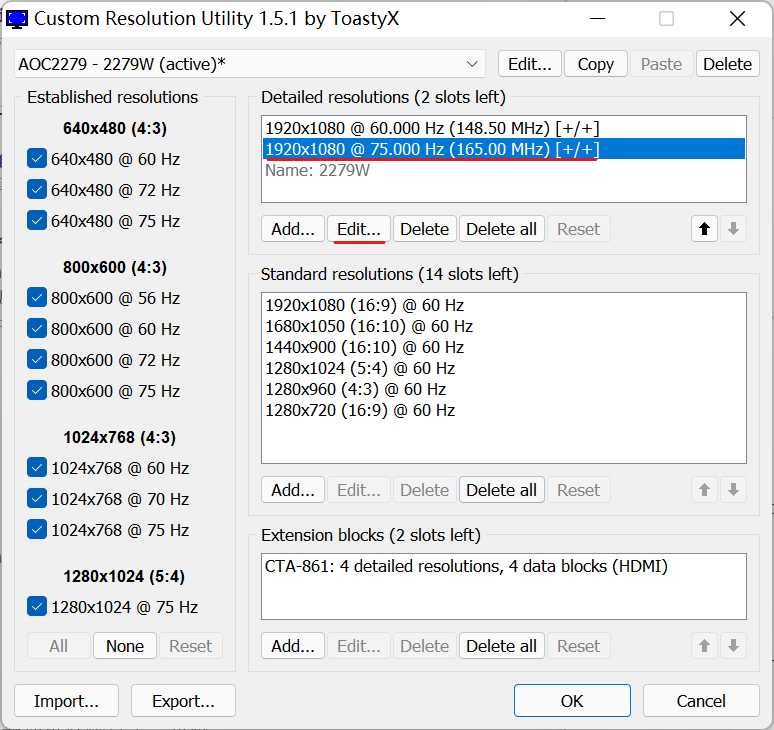
Task: Uncheck the 640x480 @ 60 Hz checkbox
Action: [x=38, y=159]
